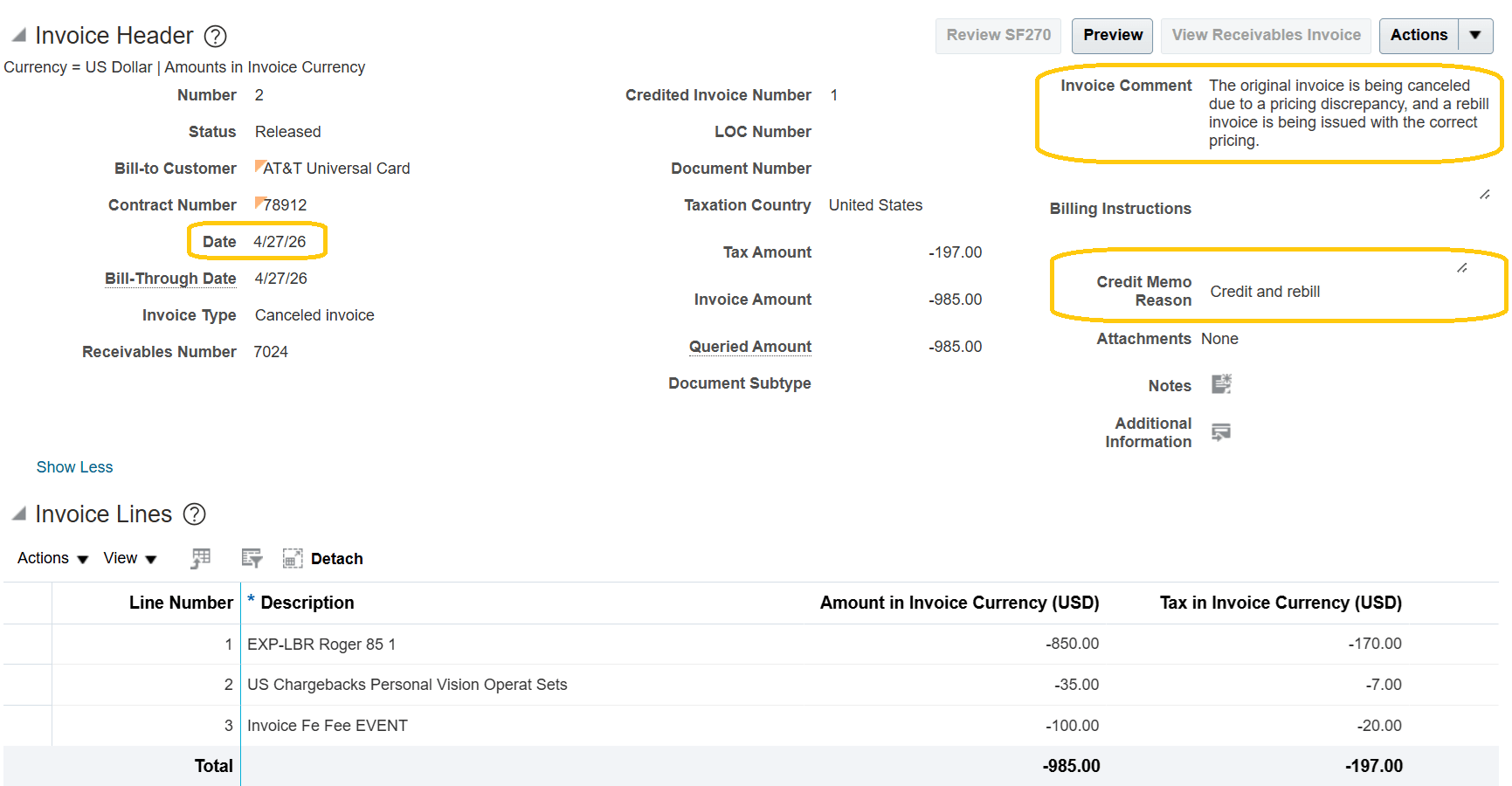Click the query by example filter icon
Viewport: 1512px width, 786px height.
point(252,558)
